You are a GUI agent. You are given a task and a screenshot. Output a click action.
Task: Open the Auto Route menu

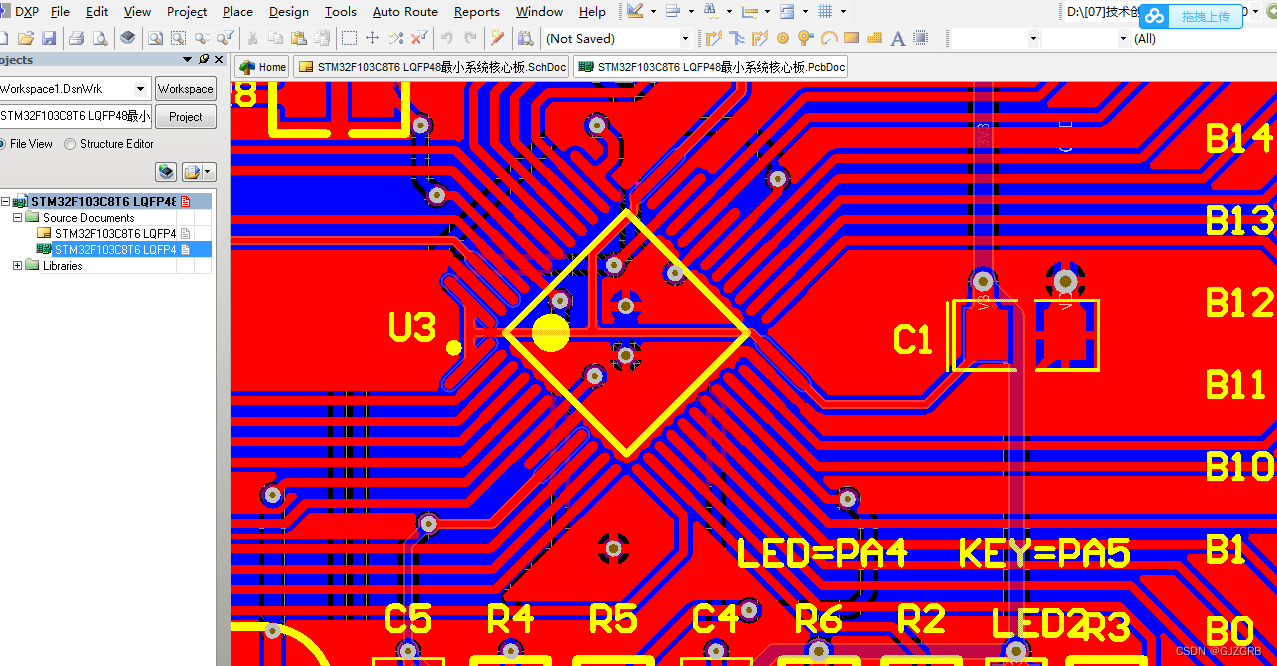pyautogui.click(x=404, y=11)
